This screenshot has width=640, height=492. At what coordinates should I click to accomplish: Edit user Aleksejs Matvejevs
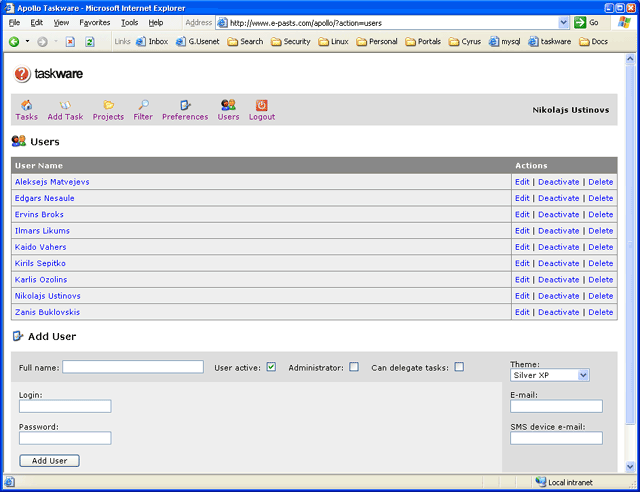point(522,182)
